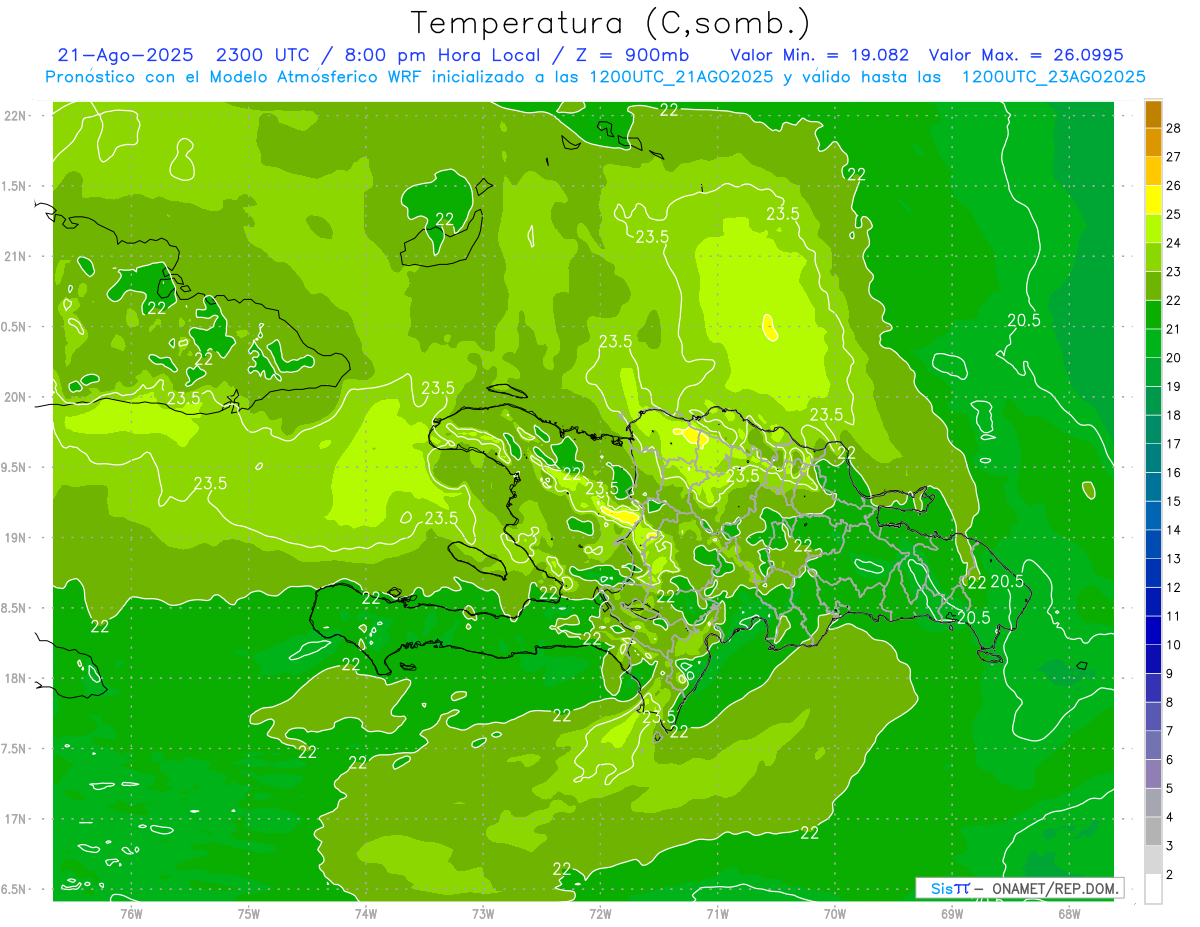1200x927 pixels.
Task: Click the "69W" longitude axis label
Action: point(952,913)
